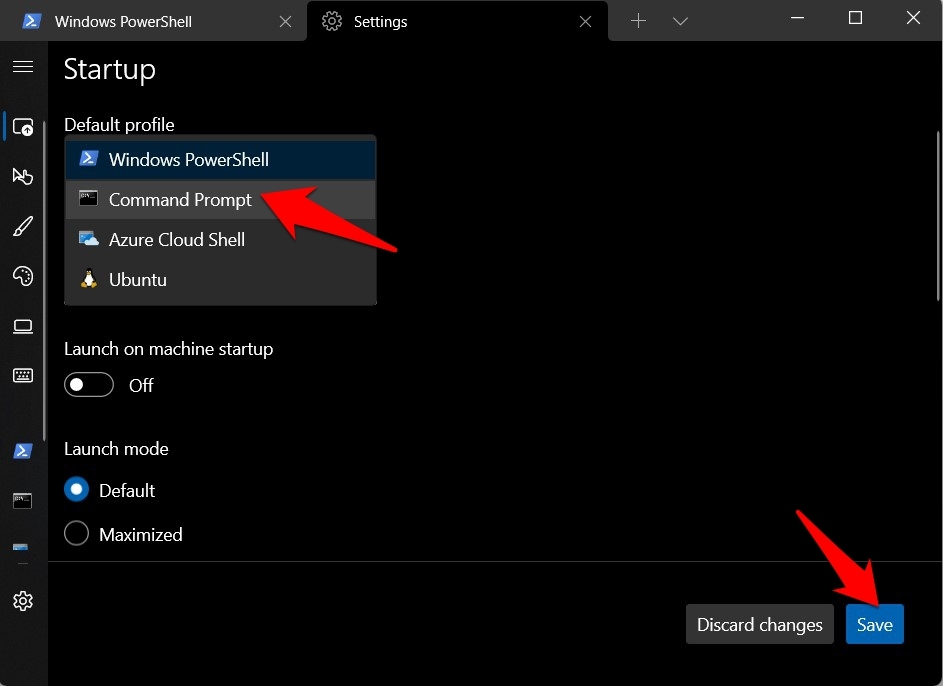
Task: Maximize the Terminal window
Action: point(855,18)
